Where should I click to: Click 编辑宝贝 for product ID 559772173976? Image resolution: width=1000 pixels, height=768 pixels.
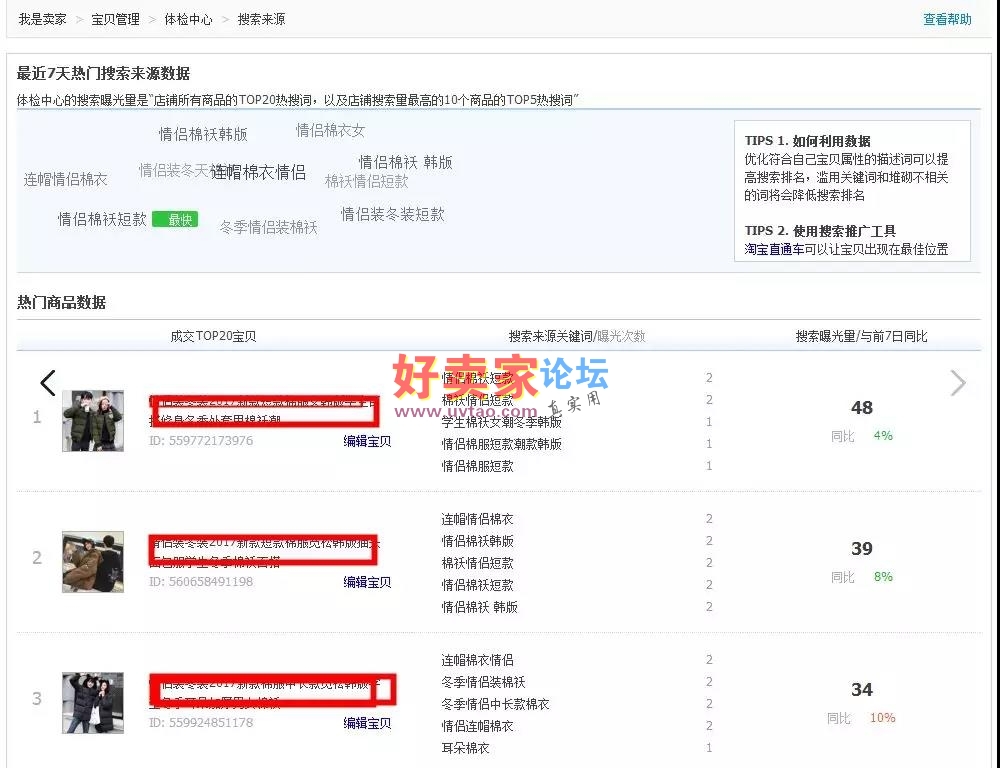click(367, 441)
